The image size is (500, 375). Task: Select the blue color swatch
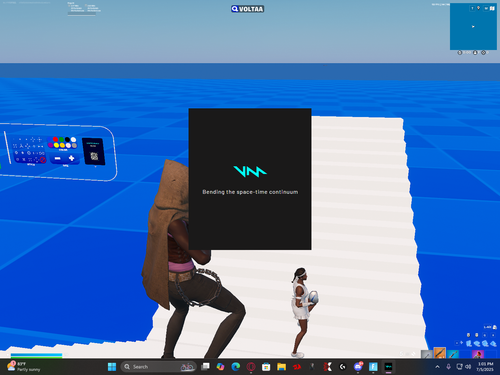click(50, 139)
